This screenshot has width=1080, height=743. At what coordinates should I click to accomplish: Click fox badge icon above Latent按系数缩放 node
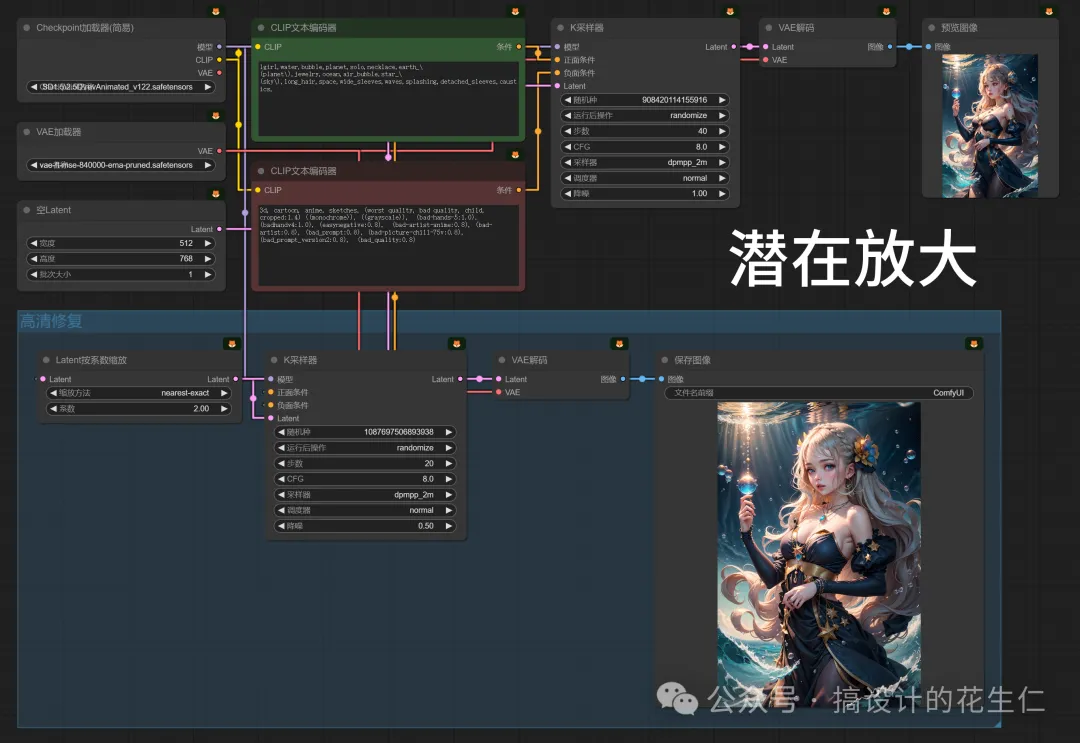point(232,344)
